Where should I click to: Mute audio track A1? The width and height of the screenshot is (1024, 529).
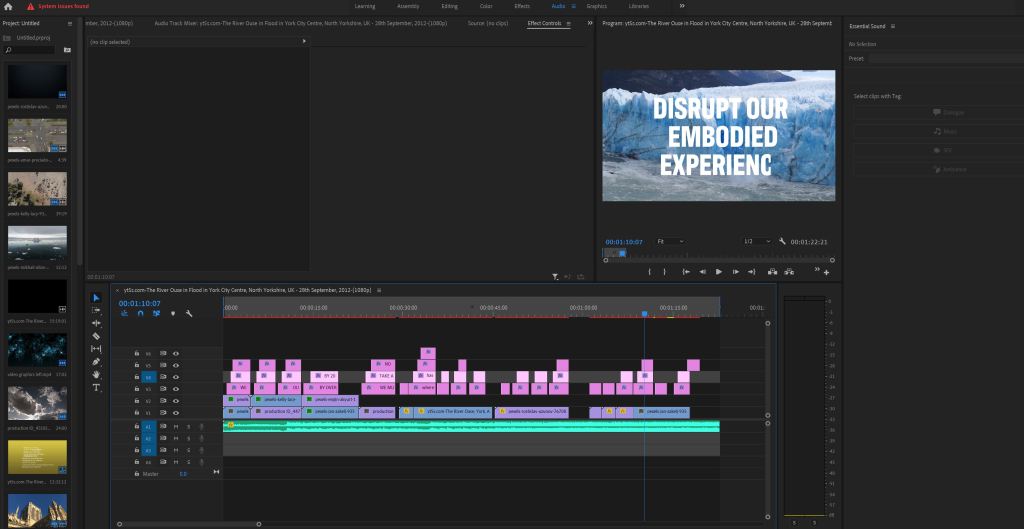tap(176, 427)
